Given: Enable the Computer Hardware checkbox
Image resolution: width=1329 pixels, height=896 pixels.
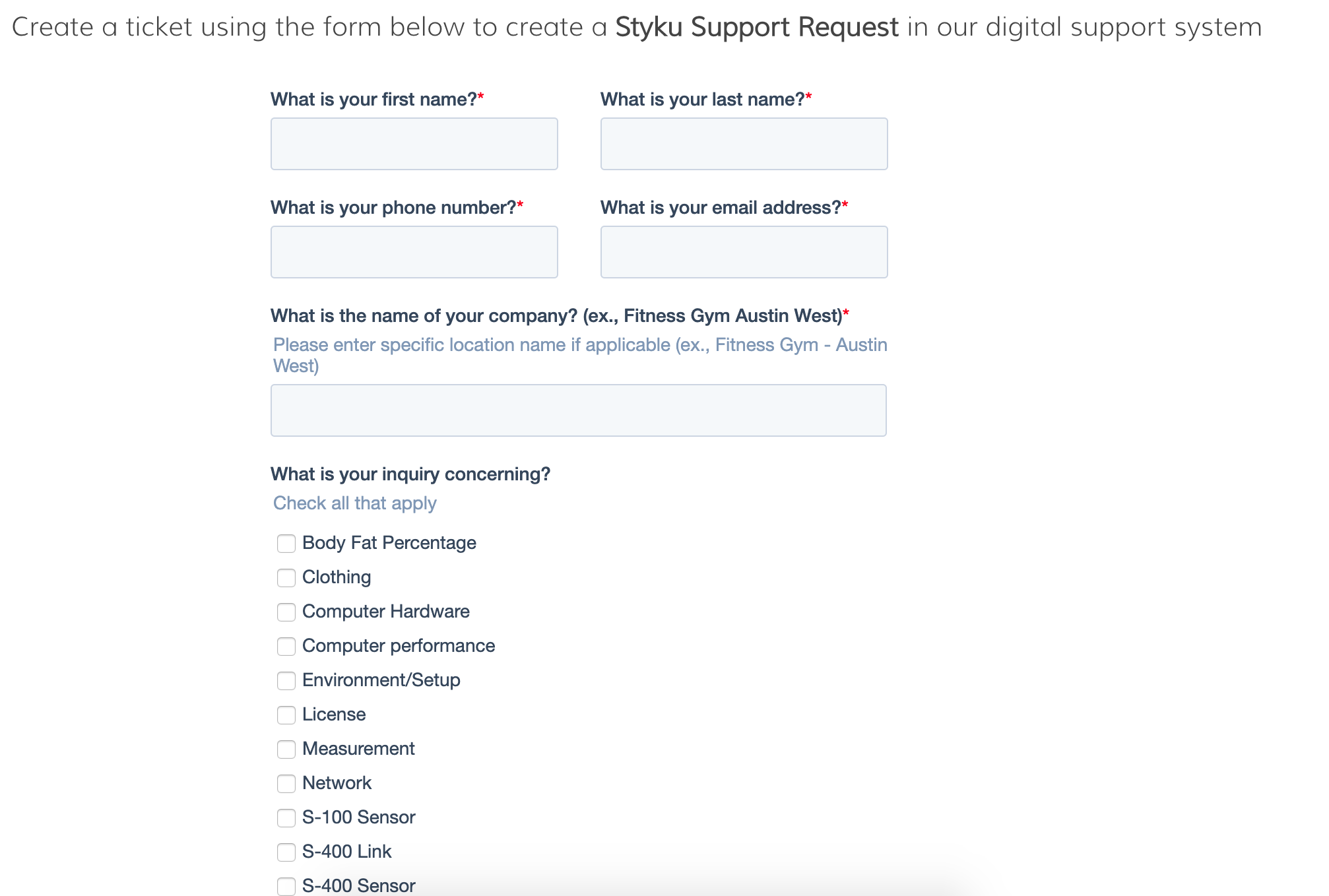Looking at the screenshot, I should [x=286, y=612].
